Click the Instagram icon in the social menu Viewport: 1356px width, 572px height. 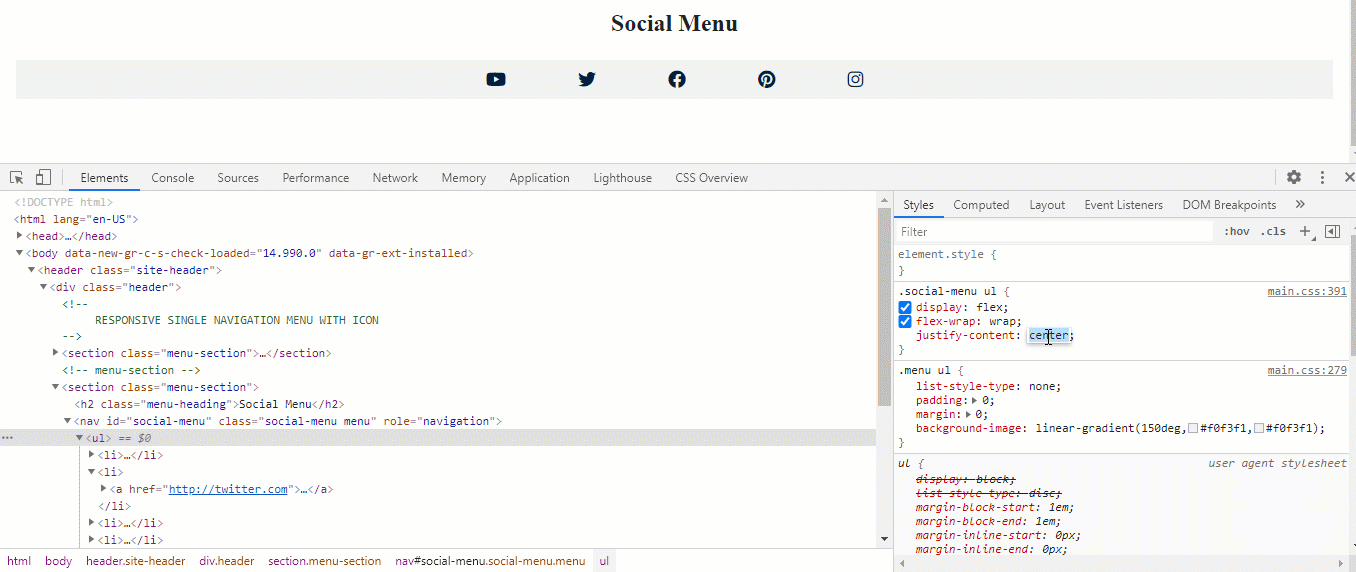coord(855,79)
